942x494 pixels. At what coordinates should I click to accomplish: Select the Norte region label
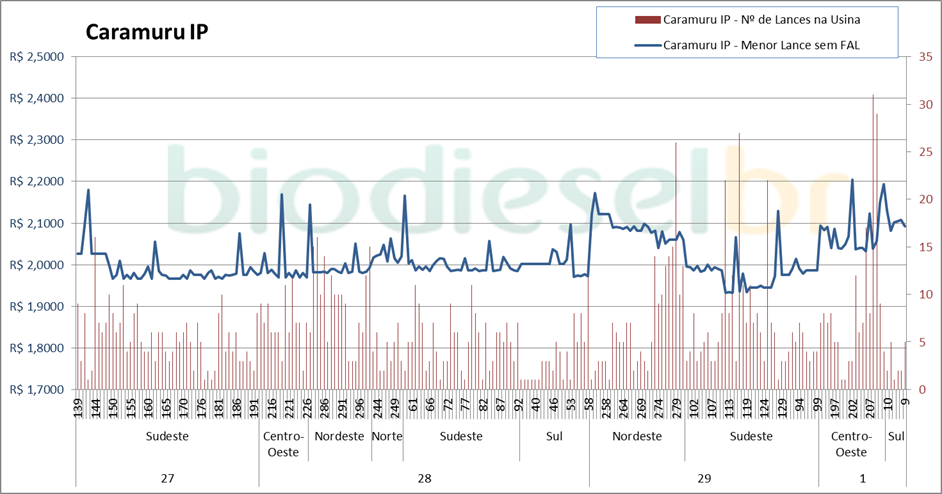click(387, 437)
